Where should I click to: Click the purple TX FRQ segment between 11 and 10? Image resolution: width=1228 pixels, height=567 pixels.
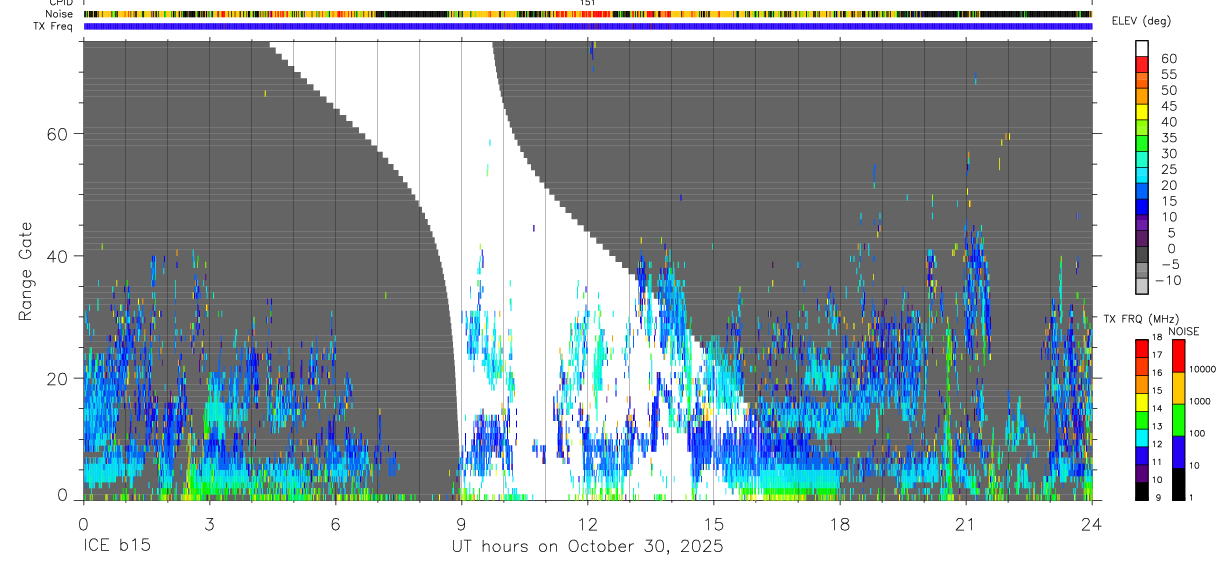point(1142,473)
